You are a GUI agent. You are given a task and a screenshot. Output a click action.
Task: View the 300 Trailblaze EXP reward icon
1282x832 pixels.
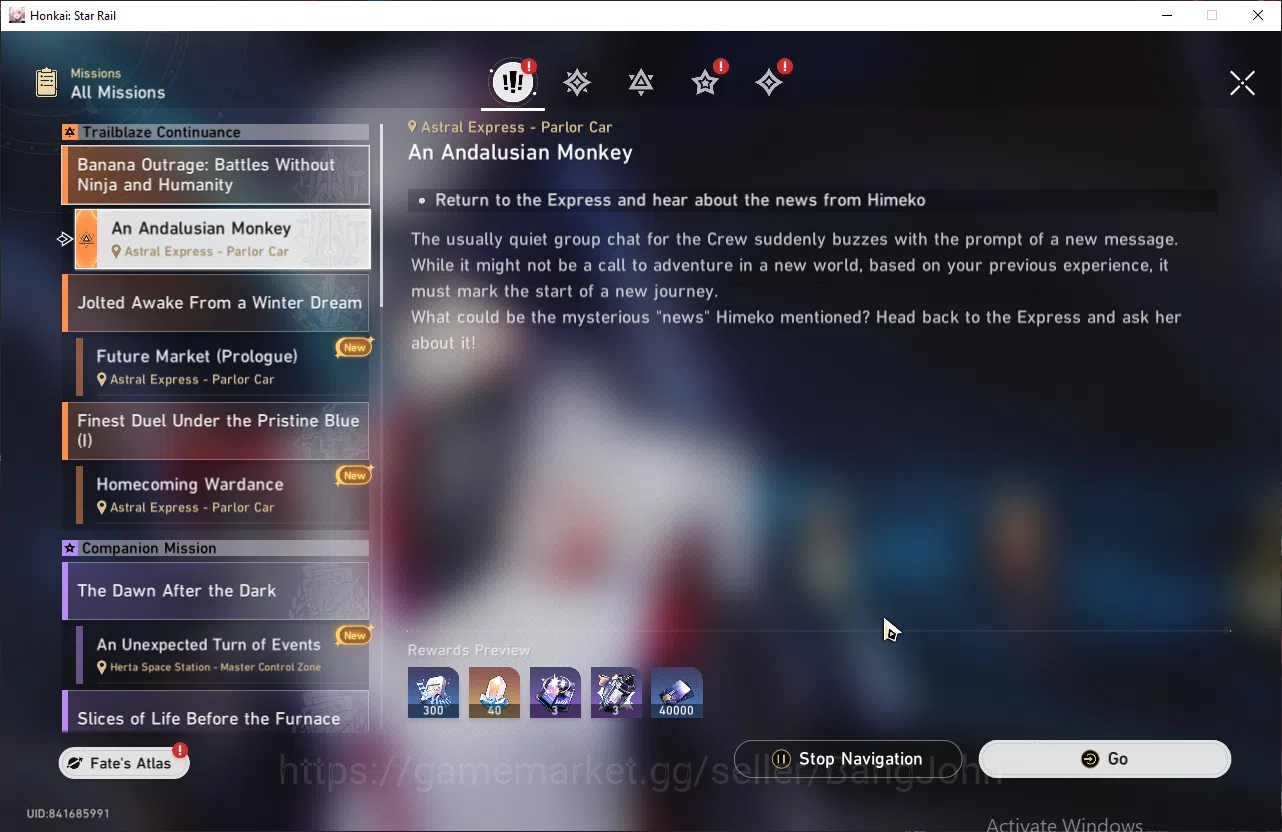pyautogui.click(x=433, y=693)
